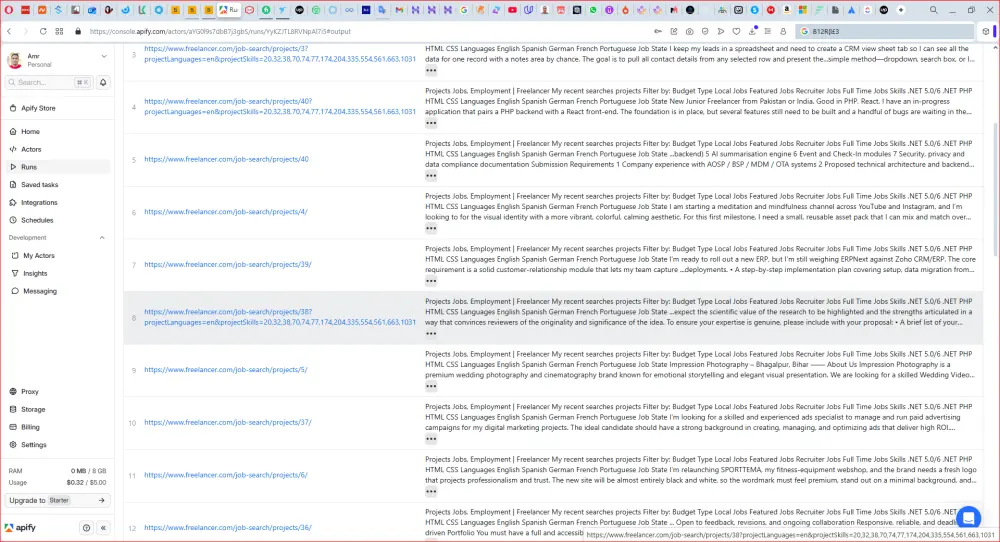Switch to the Google browser tab
The width and height of the screenshot is (1000, 542).
(x=464, y=10)
